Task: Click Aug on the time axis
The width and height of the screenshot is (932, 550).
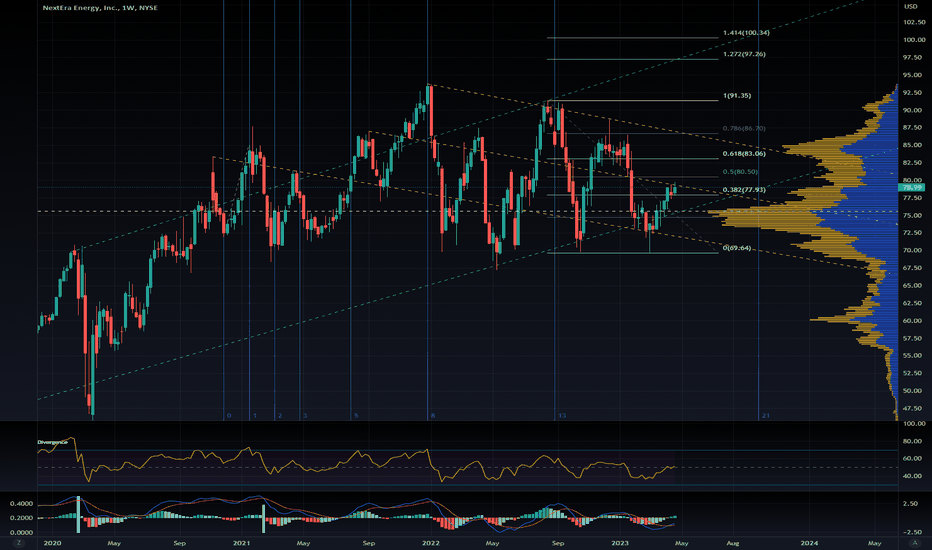Action: click(x=733, y=543)
